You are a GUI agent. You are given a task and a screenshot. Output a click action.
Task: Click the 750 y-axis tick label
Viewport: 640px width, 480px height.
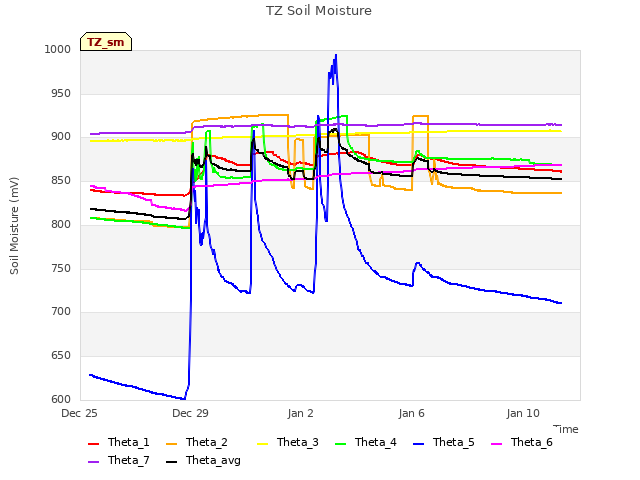click(x=61, y=269)
